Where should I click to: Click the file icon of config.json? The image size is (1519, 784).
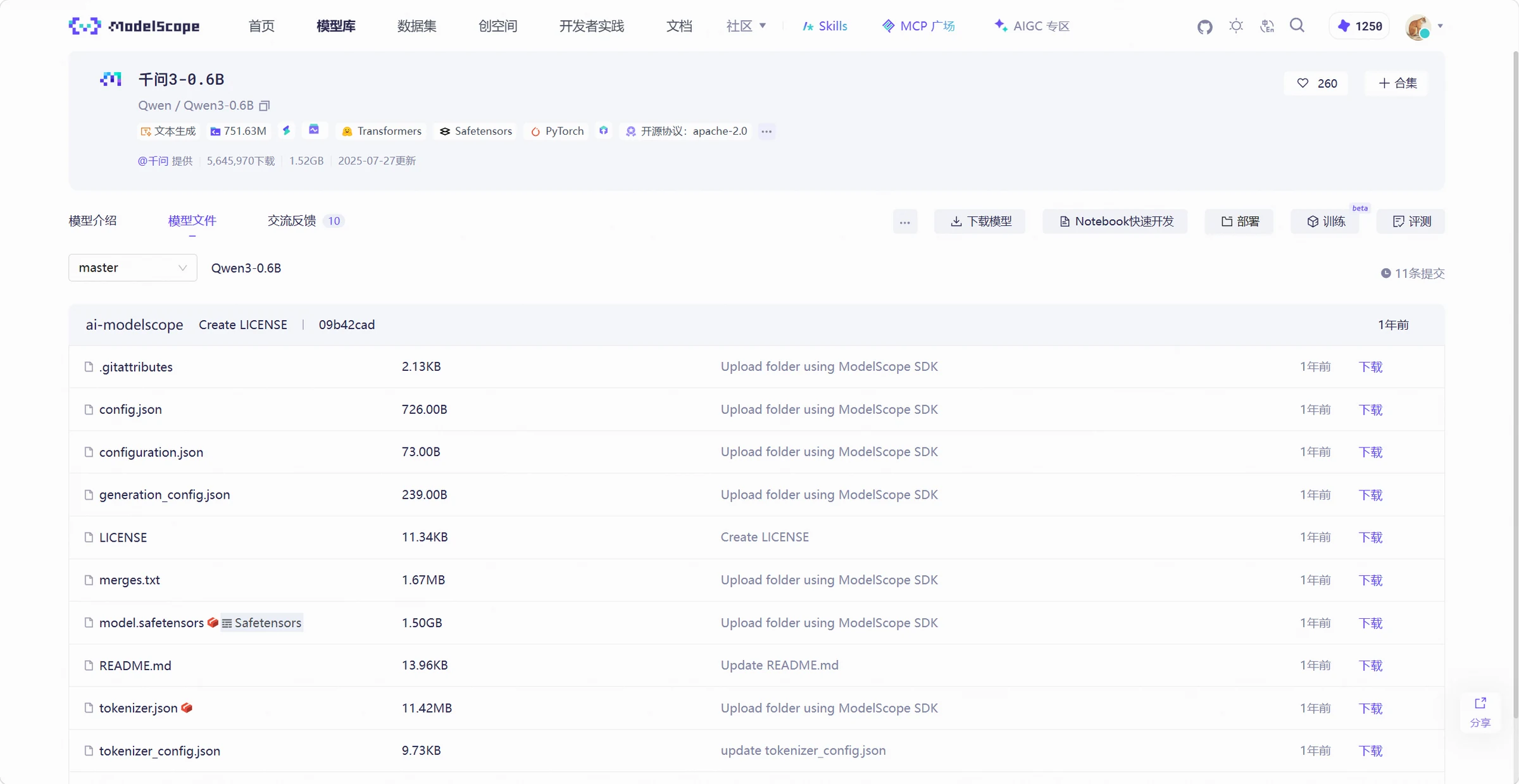(x=89, y=409)
